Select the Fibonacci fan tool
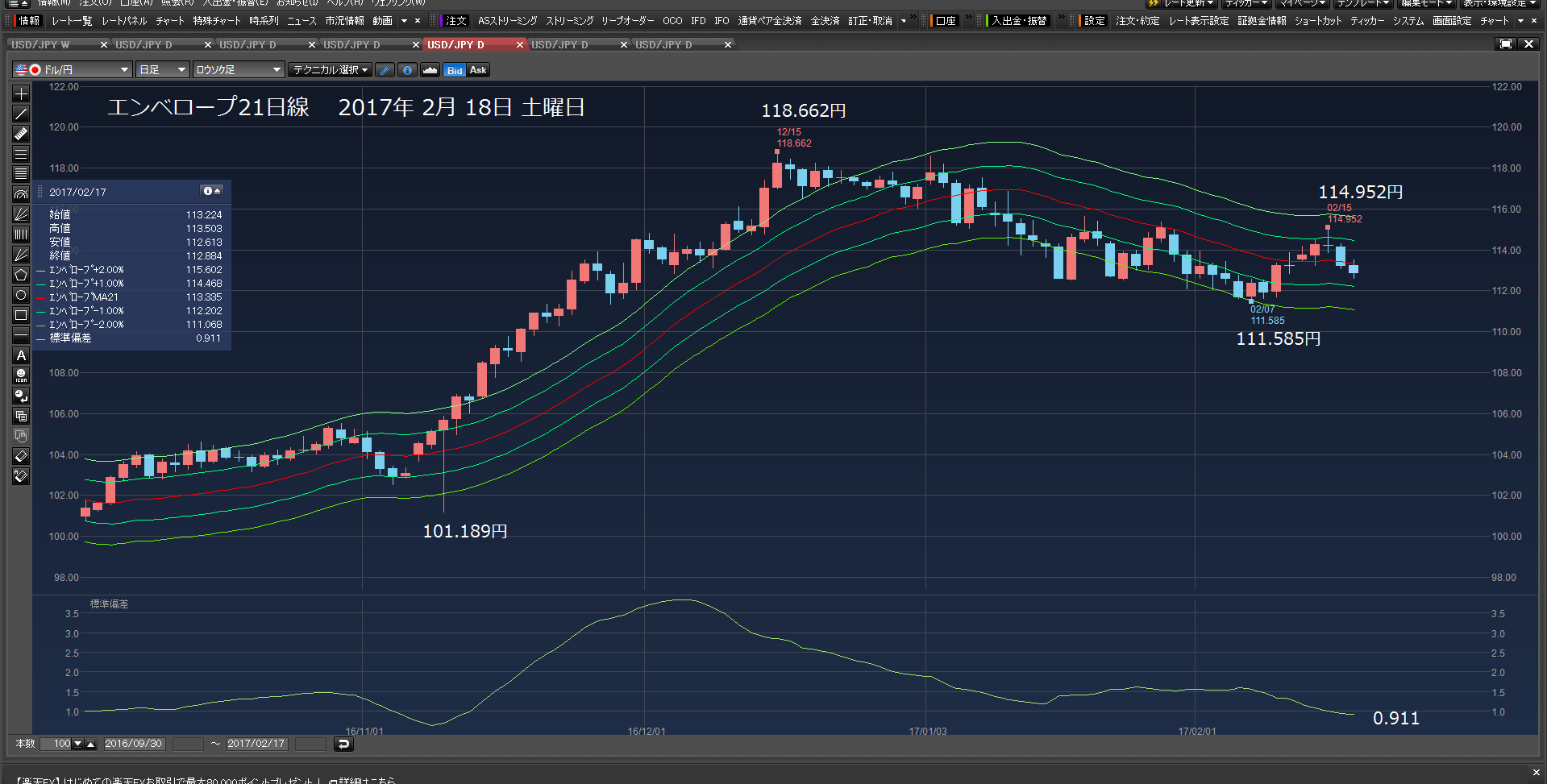The height and width of the screenshot is (784, 1547). coord(21,214)
